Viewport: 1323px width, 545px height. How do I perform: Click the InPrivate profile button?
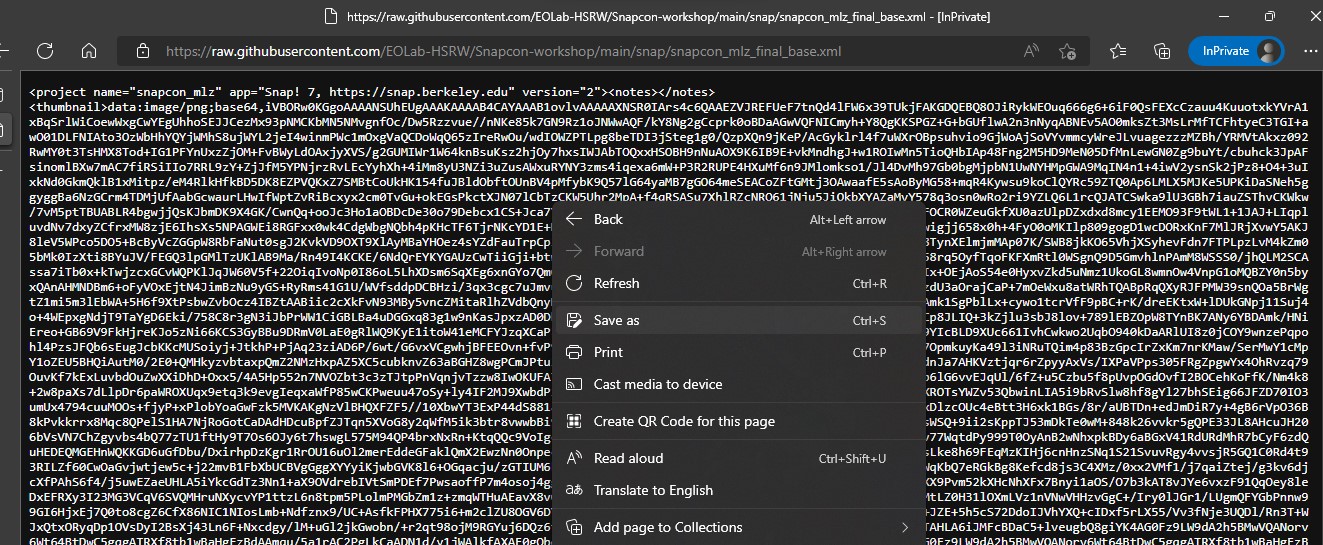click(x=1236, y=51)
